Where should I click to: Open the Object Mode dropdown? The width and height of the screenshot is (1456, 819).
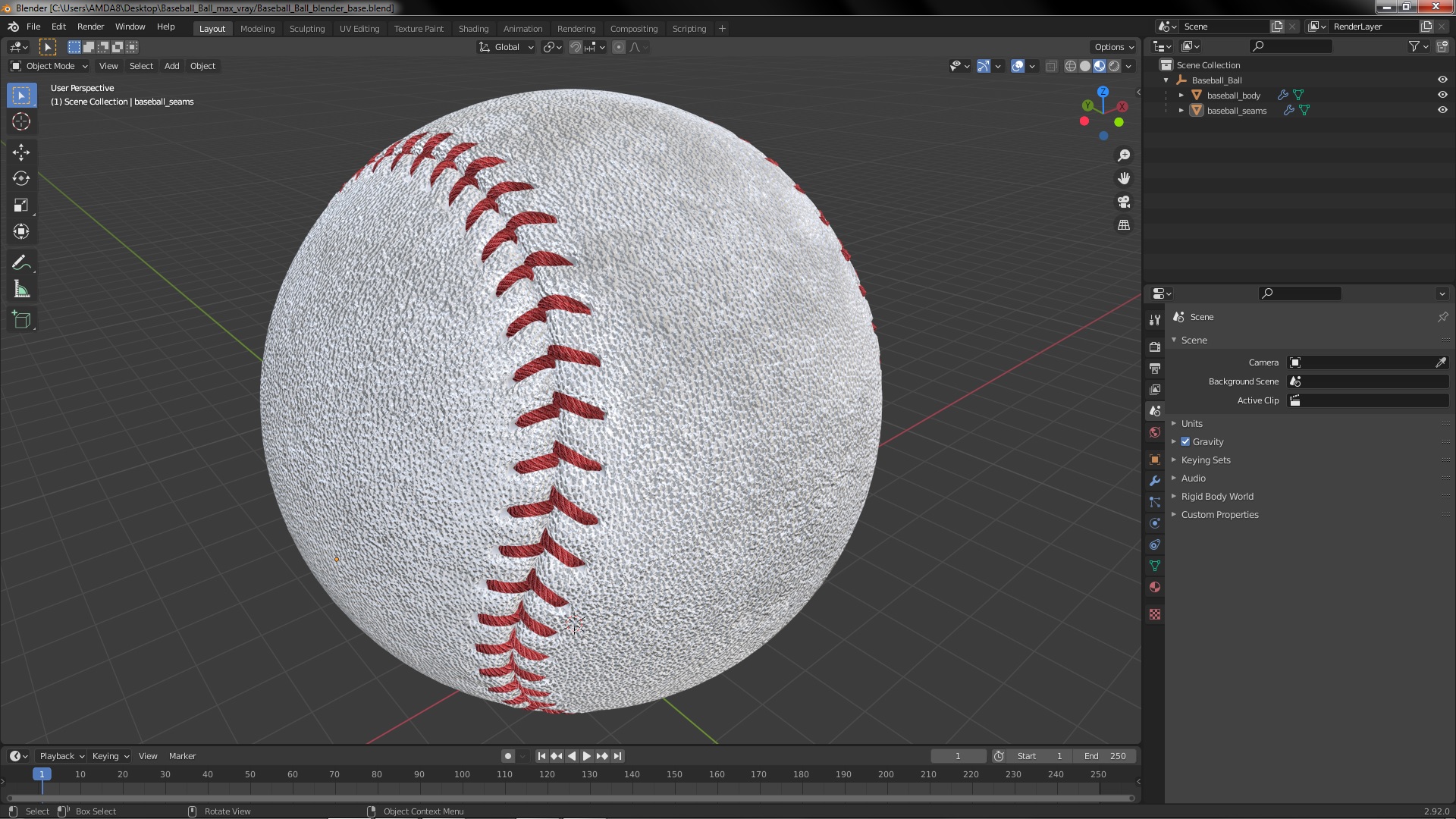[49, 66]
